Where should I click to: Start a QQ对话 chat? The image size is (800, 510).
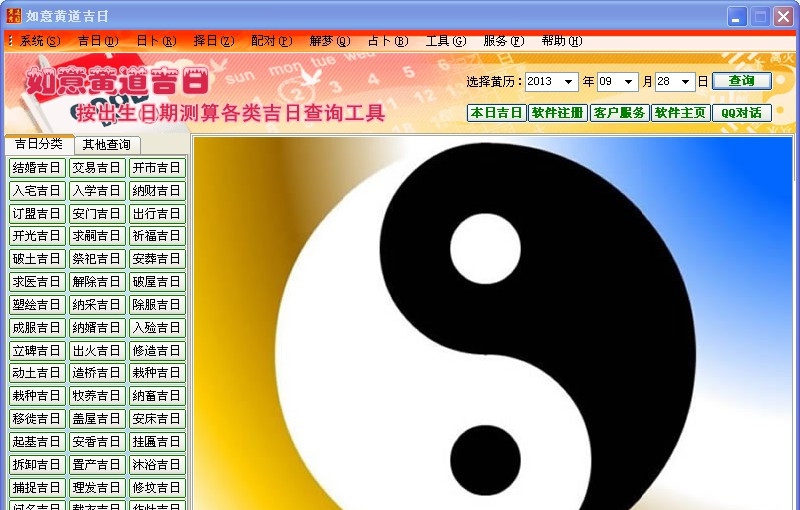741,113
